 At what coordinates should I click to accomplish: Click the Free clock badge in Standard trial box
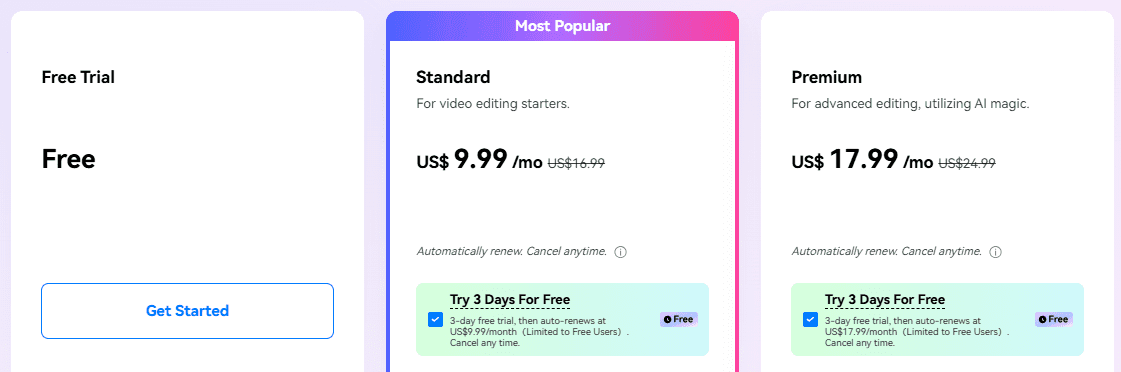coord(678,319)
